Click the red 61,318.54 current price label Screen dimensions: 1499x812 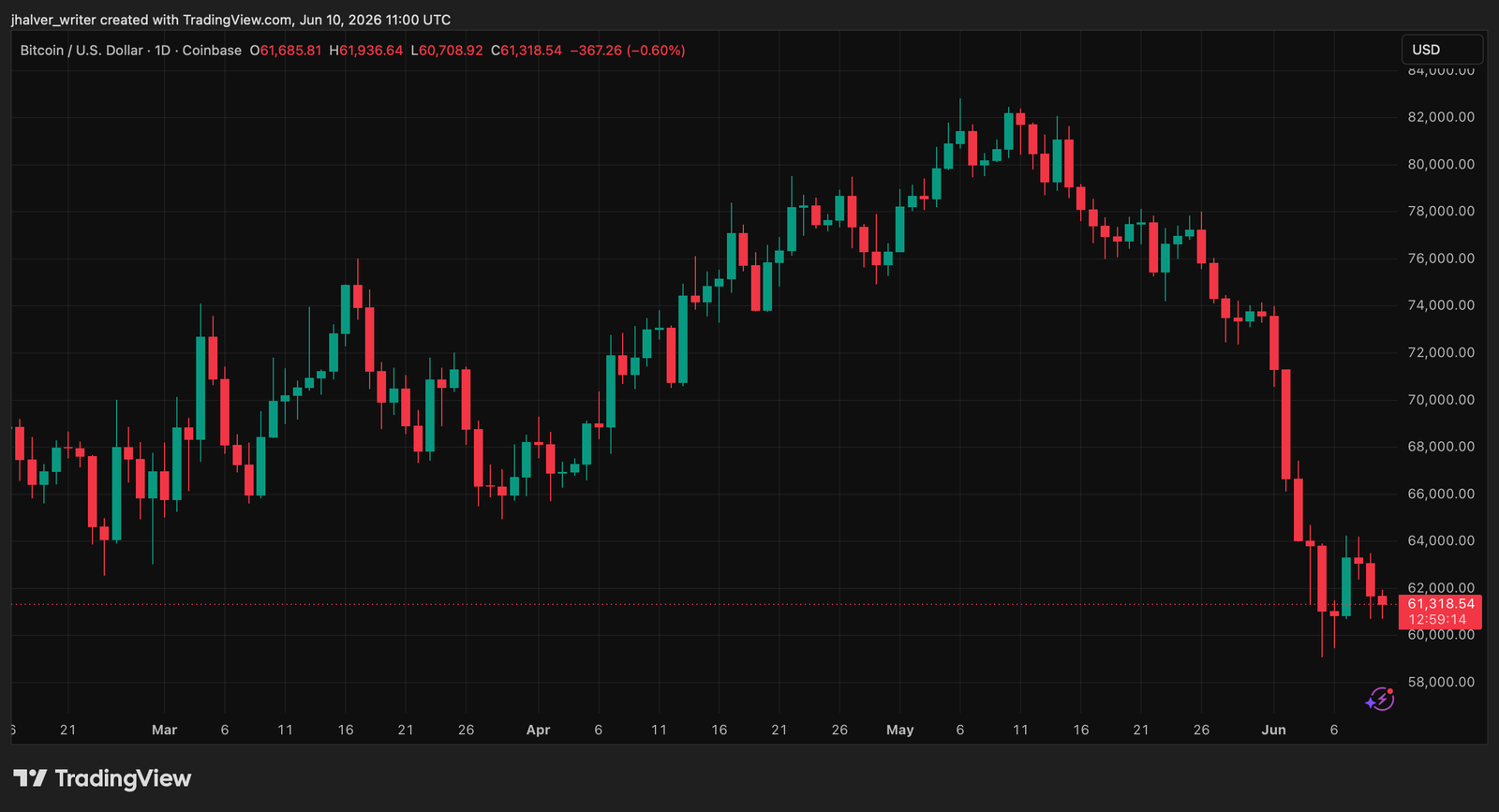tap(1441, 604)
